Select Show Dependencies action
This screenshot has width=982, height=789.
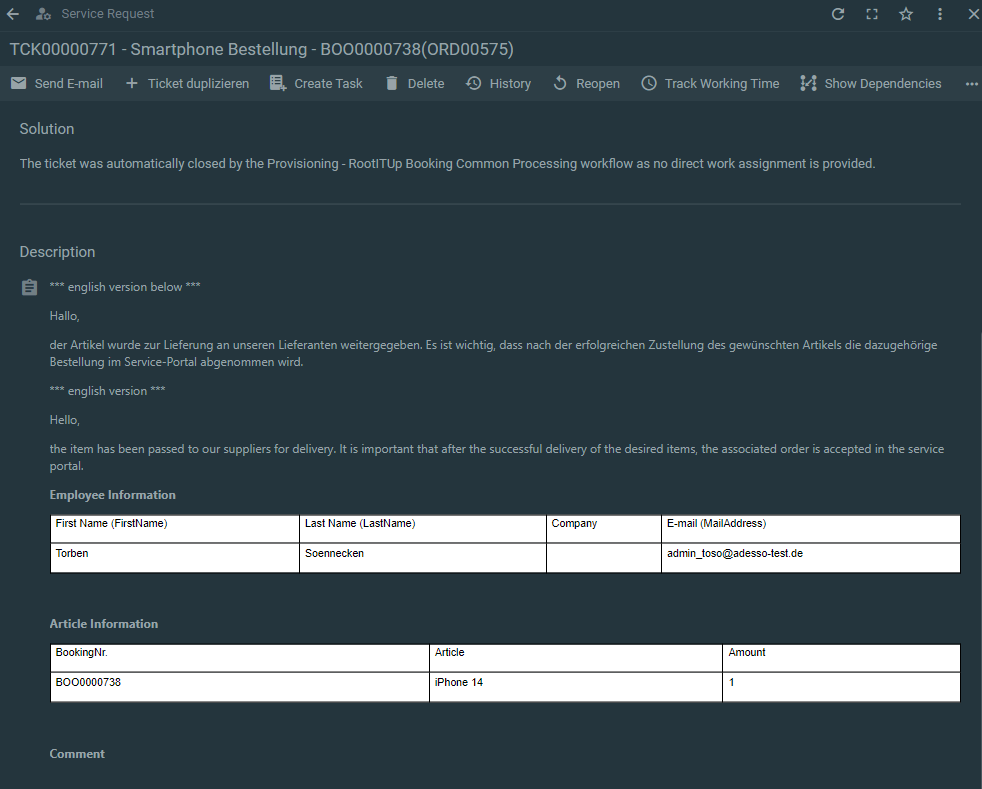tap(882, 84)
